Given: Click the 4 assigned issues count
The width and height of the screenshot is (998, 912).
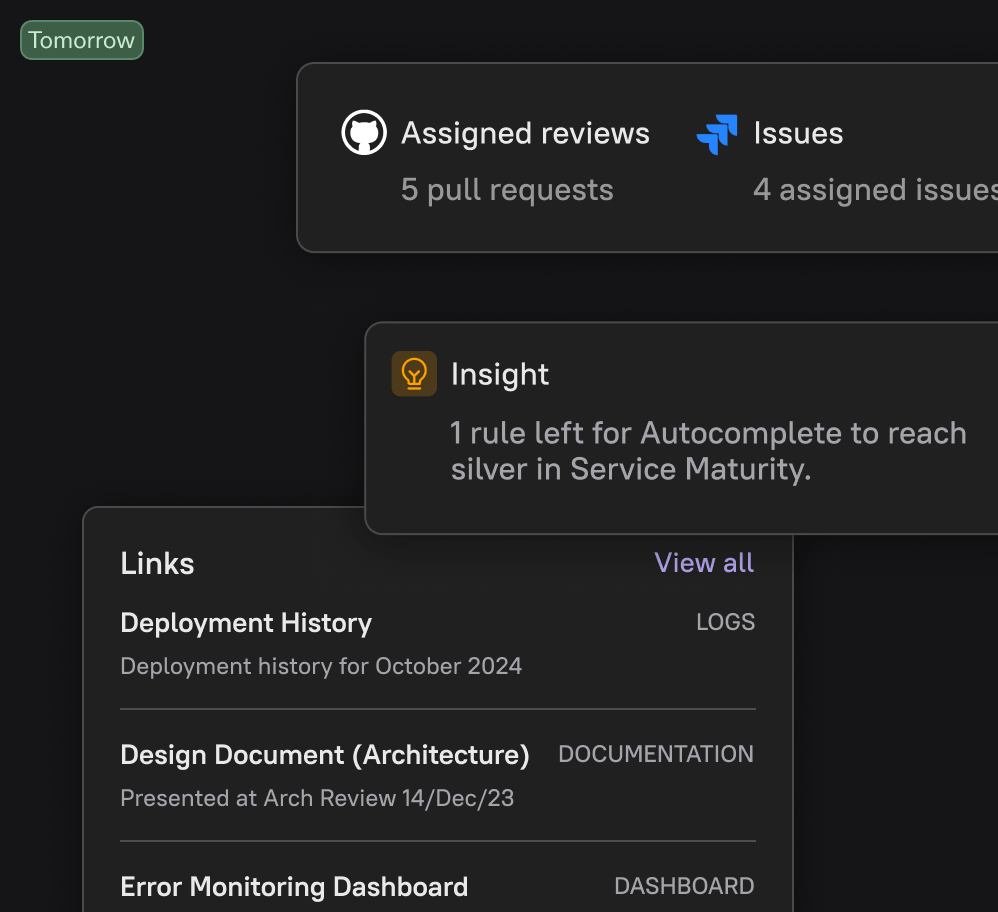Looking at the screenshot, I should pyautogui.click(x=873, y=190).
